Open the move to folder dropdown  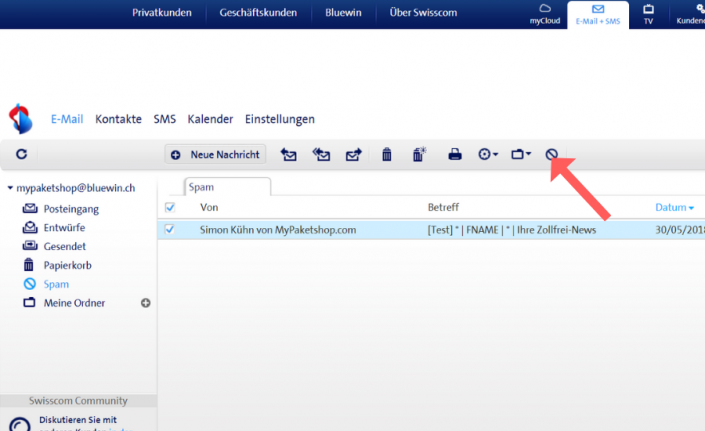pyautogui.click(x=520, y=155)
